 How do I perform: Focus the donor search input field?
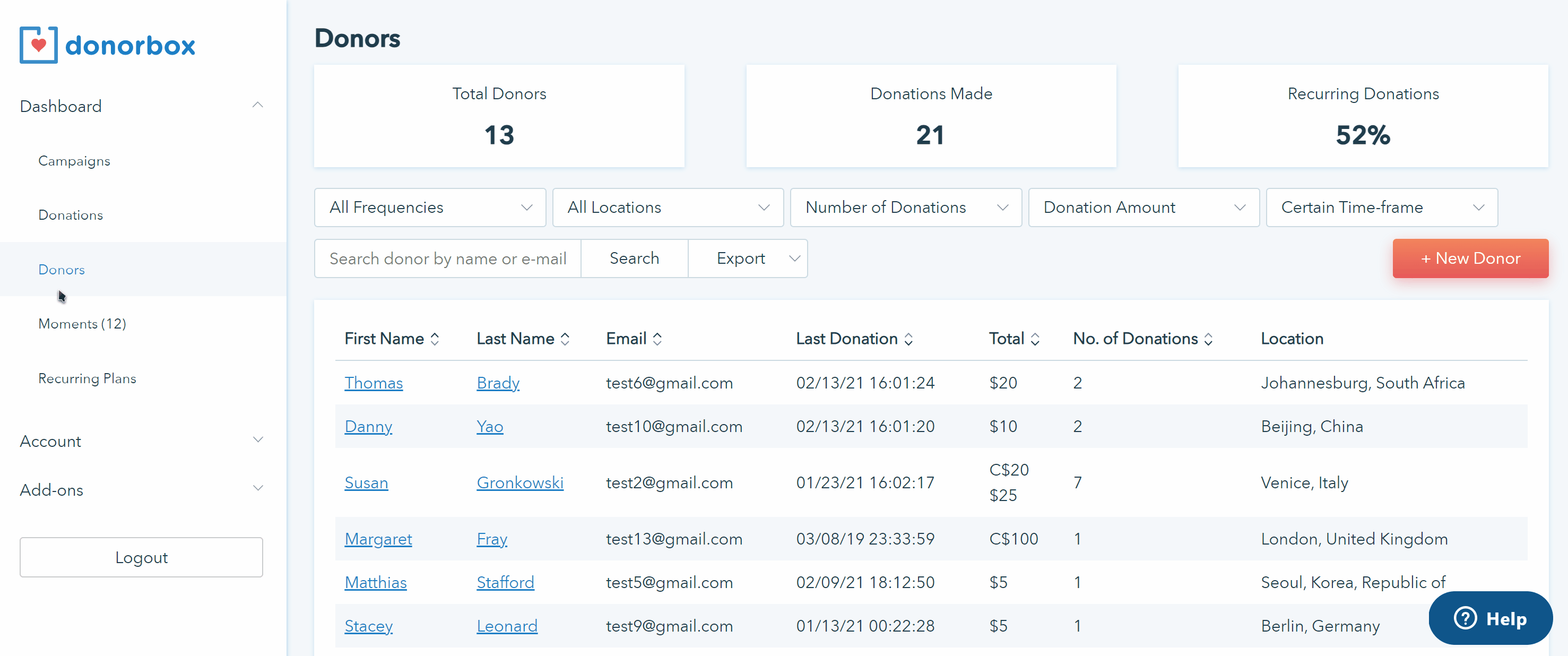(447, 259)
